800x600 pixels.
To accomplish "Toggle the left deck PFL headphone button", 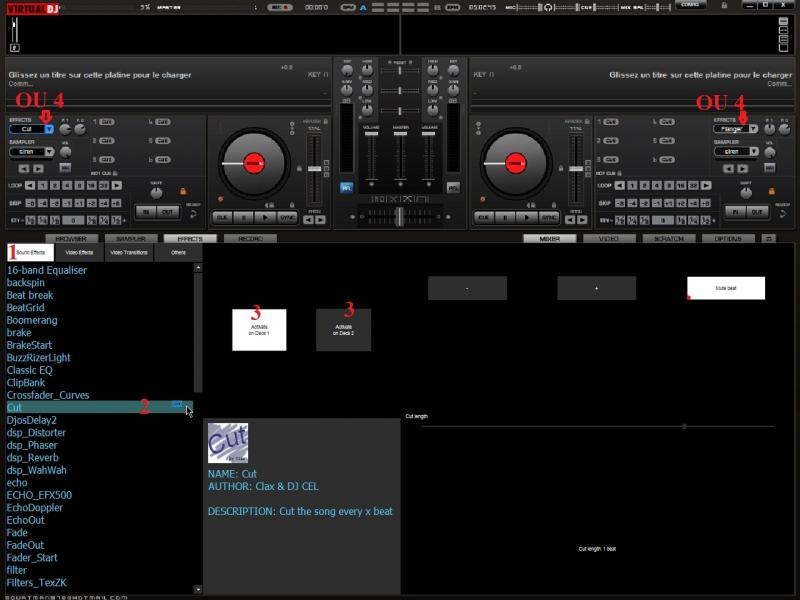I will [x=346, y=187].
